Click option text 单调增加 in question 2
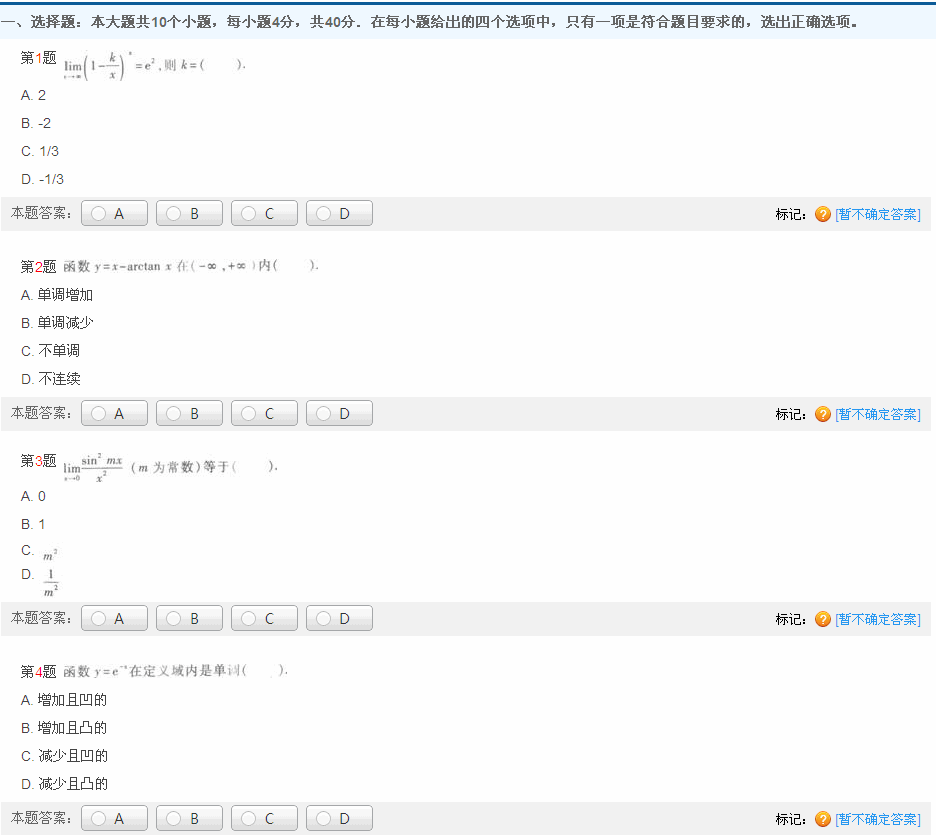This screenshot has width=936, height=835. 65,295
